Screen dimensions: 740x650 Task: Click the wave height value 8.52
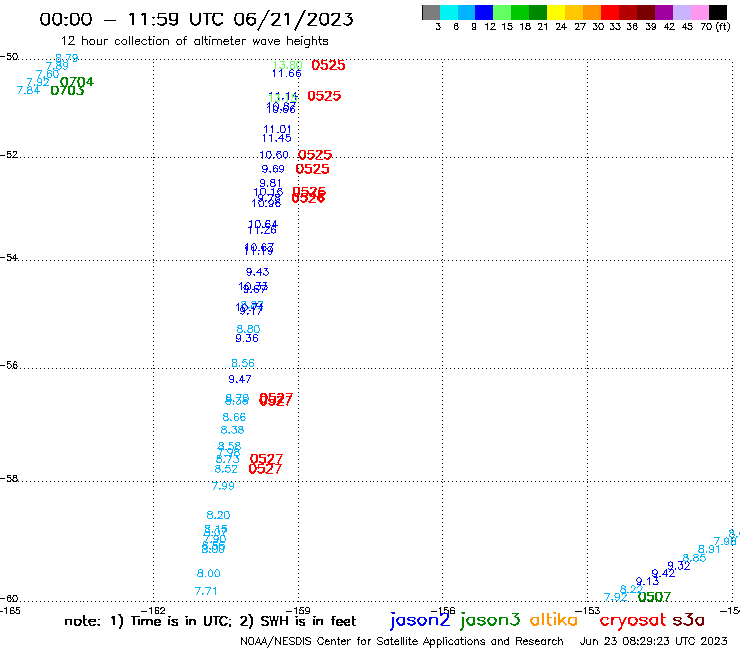226,469
